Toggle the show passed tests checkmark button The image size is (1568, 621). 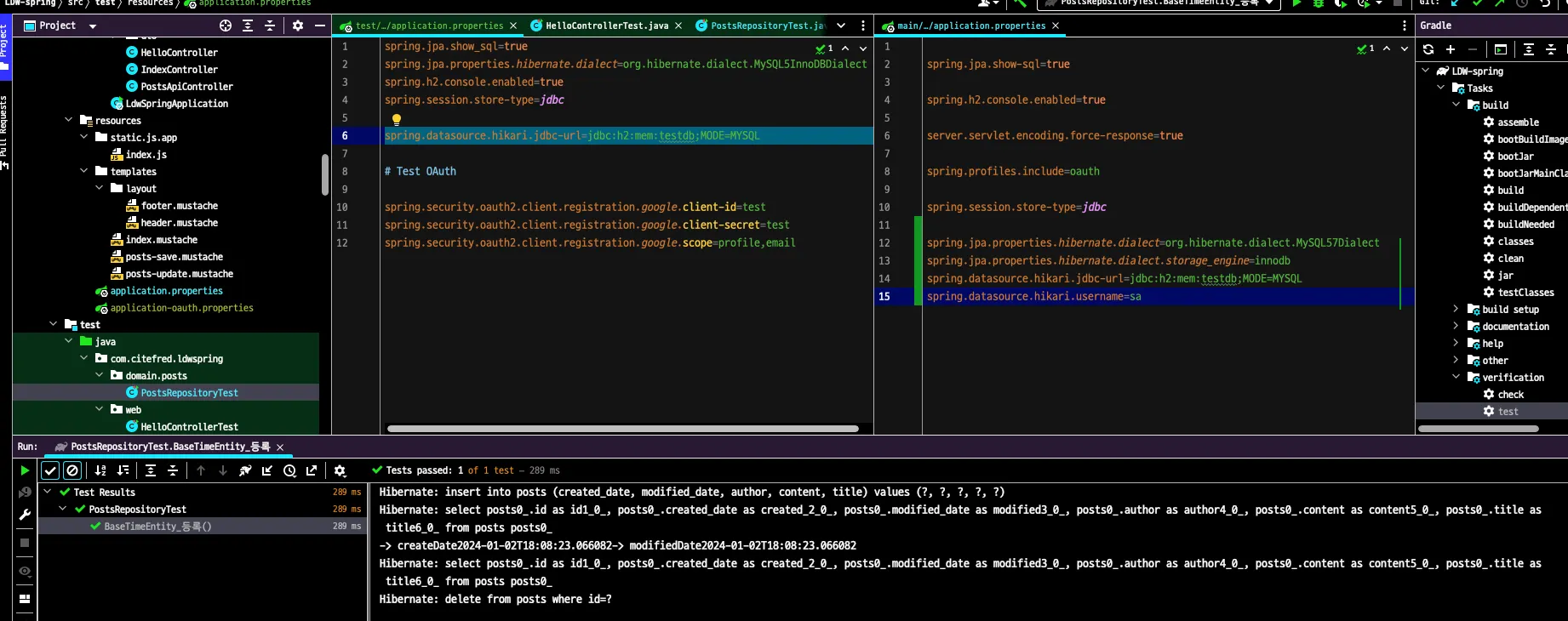(50, 470)
